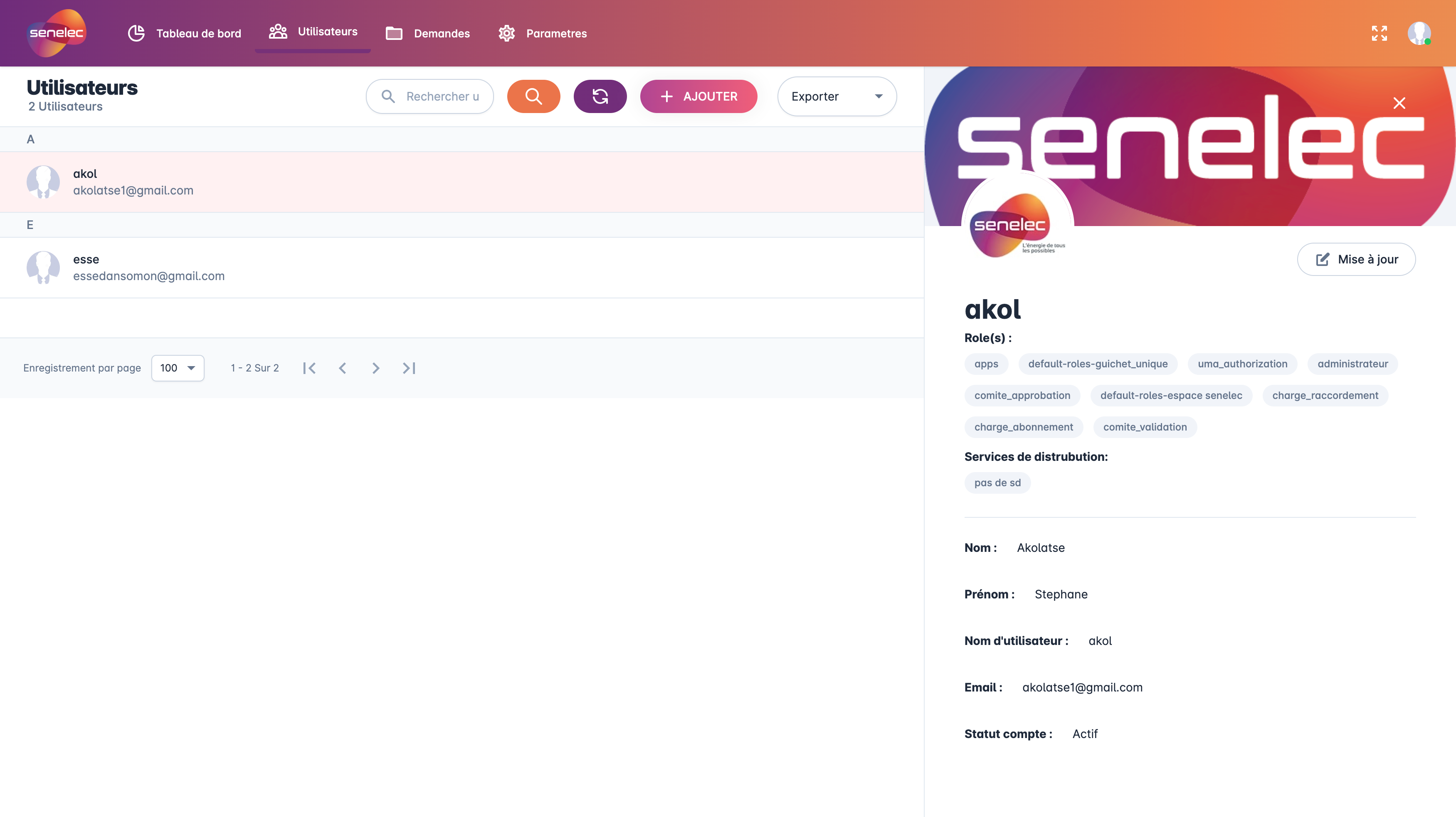Viewport: 1456px width, 817px height.
Task: Open the Tableau de bord tab
Action: tap(185, 33)
